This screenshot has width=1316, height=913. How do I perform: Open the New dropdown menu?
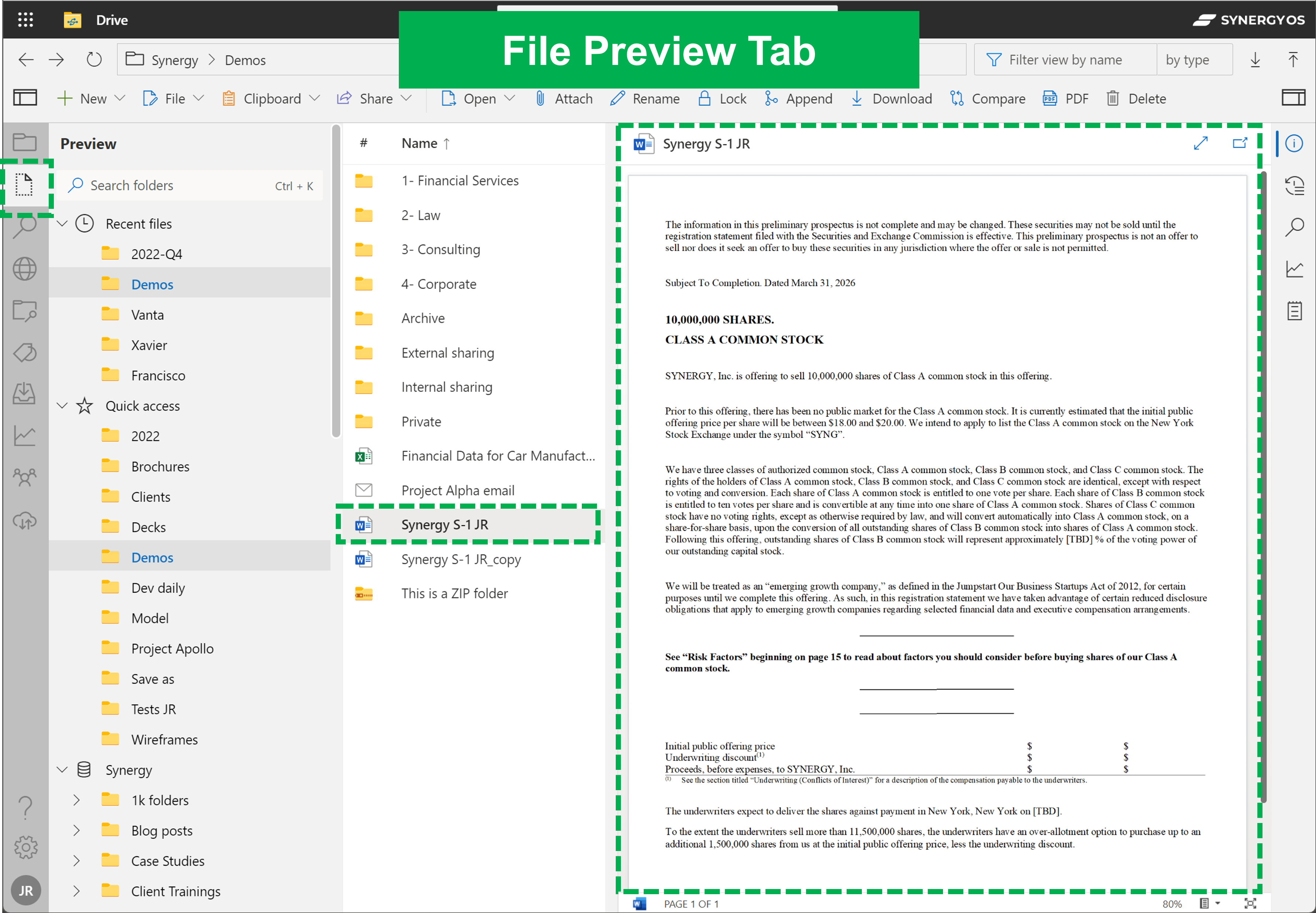coord(91,98)
